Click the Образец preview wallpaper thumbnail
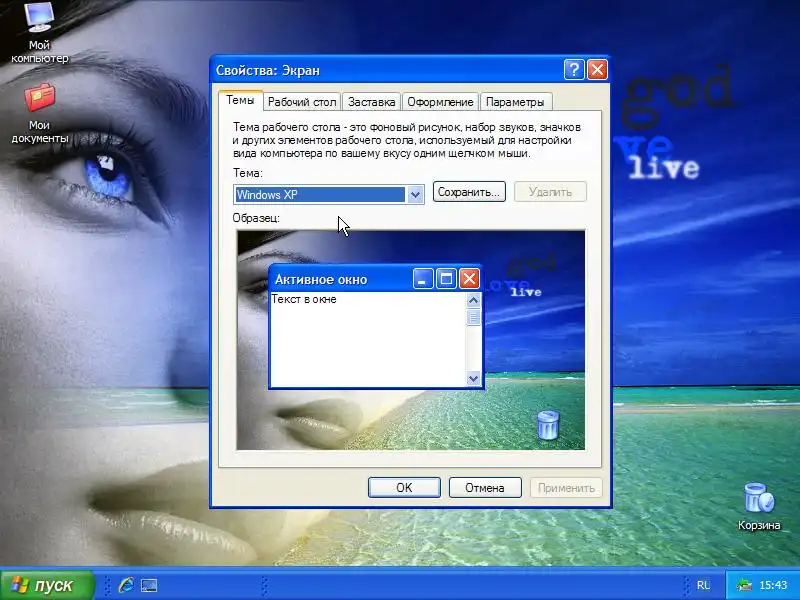This screenshot has height=600, width=800. click(411, 340)
